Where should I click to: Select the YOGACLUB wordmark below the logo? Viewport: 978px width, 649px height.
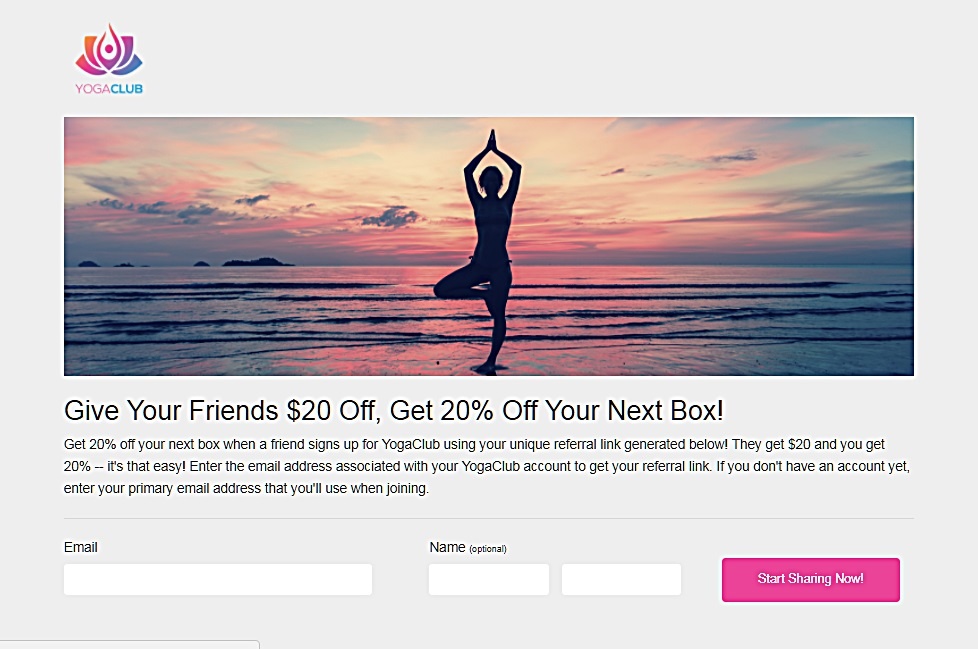109,88
